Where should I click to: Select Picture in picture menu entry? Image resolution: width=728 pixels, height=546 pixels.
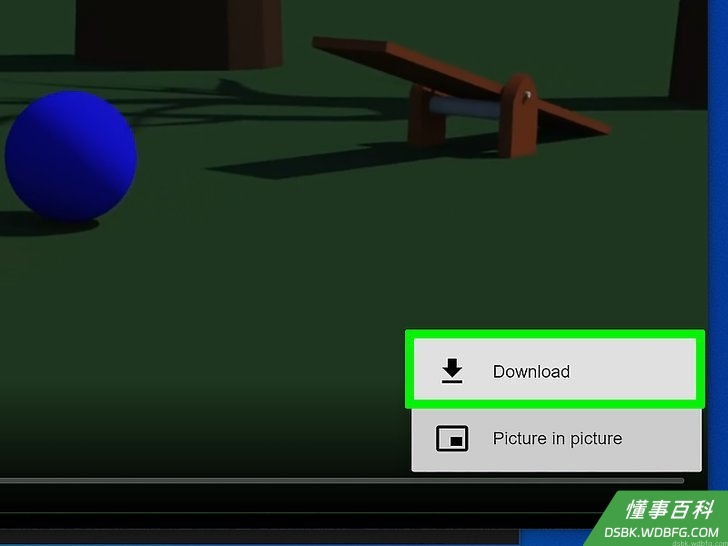pyautogui.click(x=556, y=439)
